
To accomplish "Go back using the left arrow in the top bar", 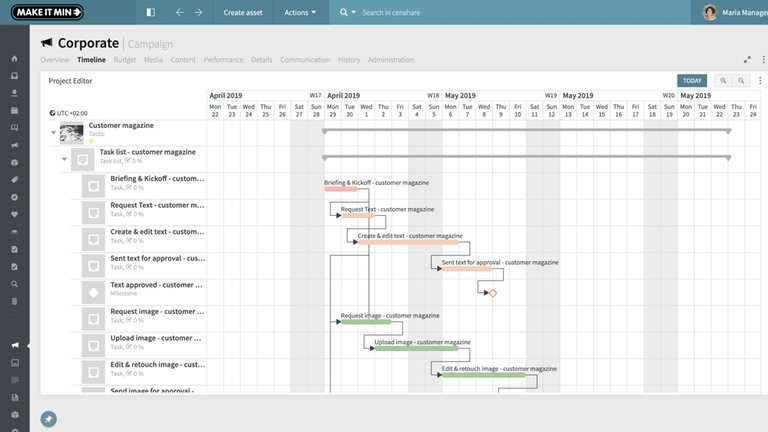I will [x=179, y=13].
